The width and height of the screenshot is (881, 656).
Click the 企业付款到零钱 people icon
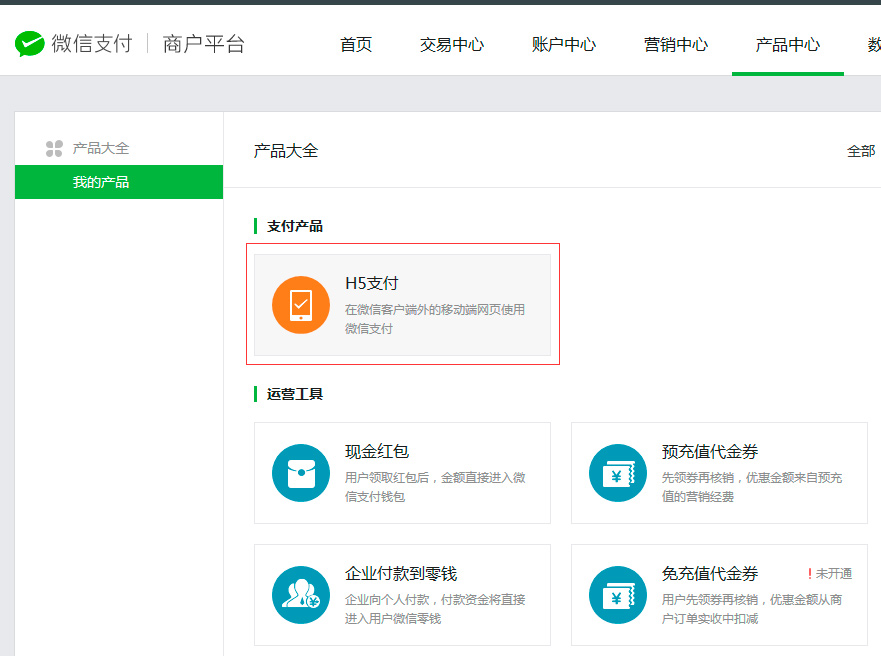[301, 595]
